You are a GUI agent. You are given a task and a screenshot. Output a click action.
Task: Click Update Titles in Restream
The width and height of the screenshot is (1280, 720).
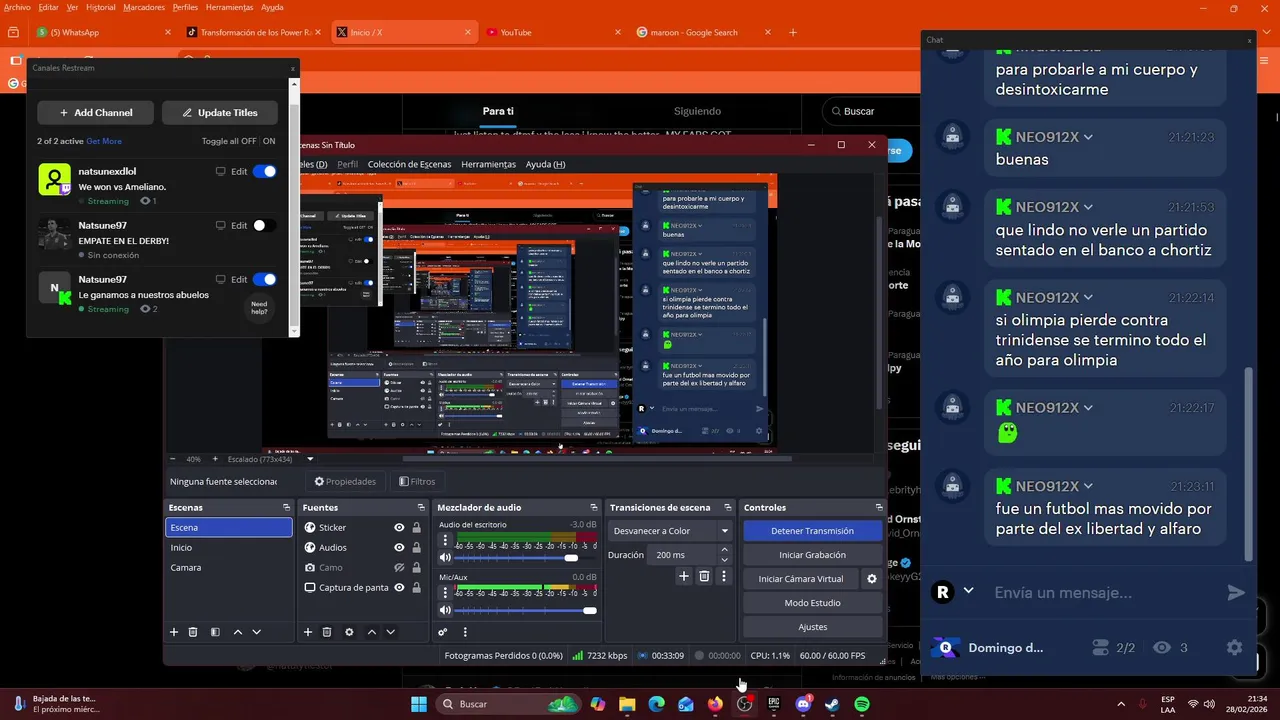220,113
